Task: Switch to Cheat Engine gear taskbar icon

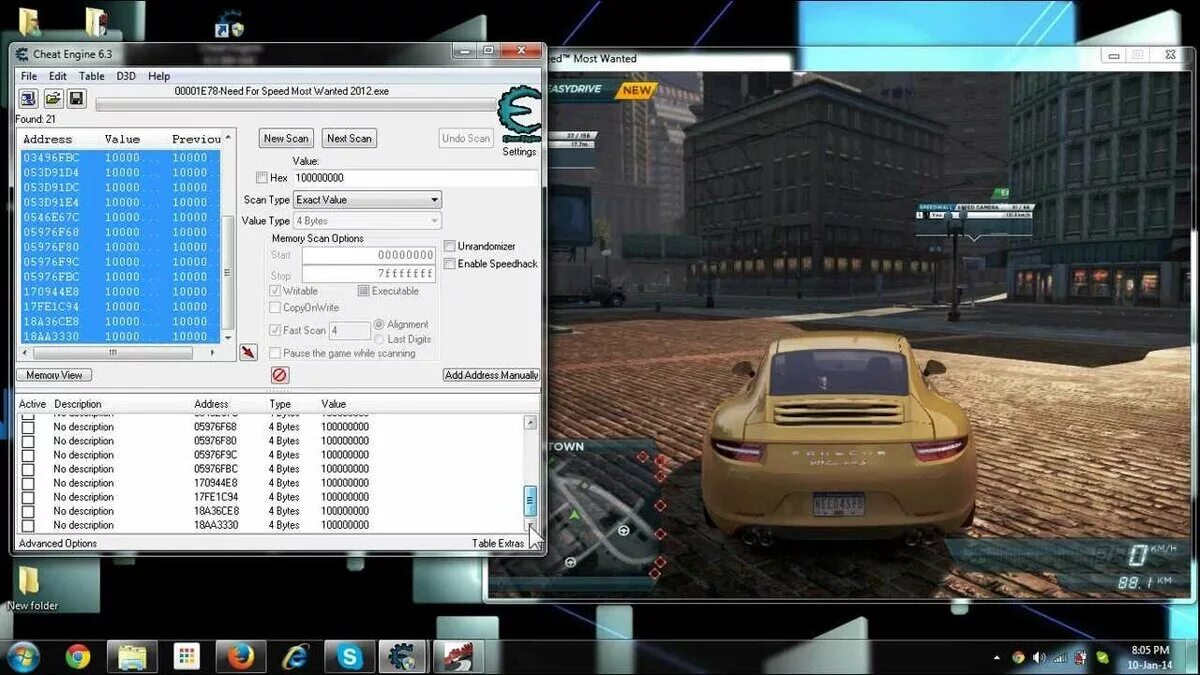Action: click(403, 657)
